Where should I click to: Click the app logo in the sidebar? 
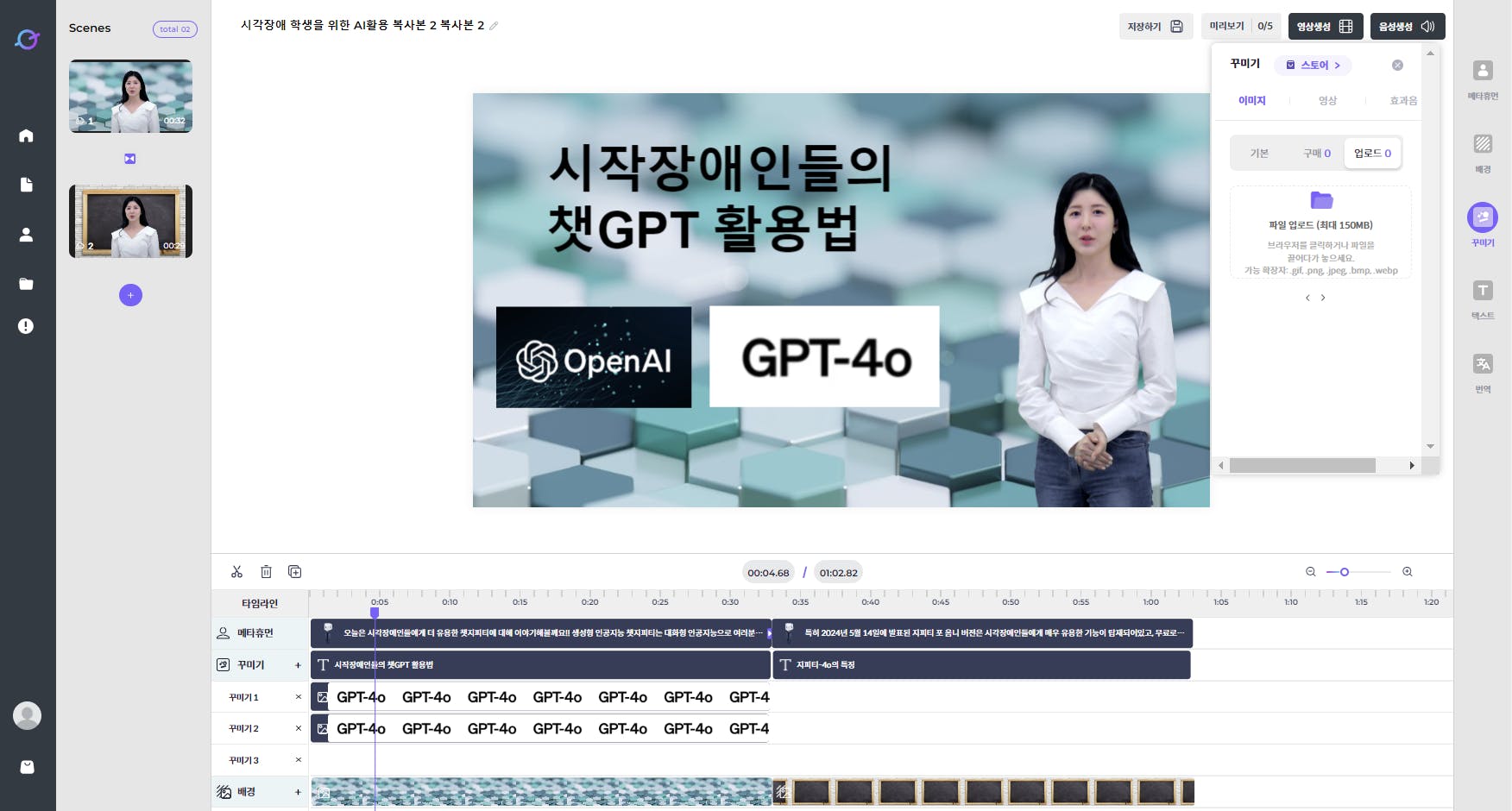click(28, 39)
